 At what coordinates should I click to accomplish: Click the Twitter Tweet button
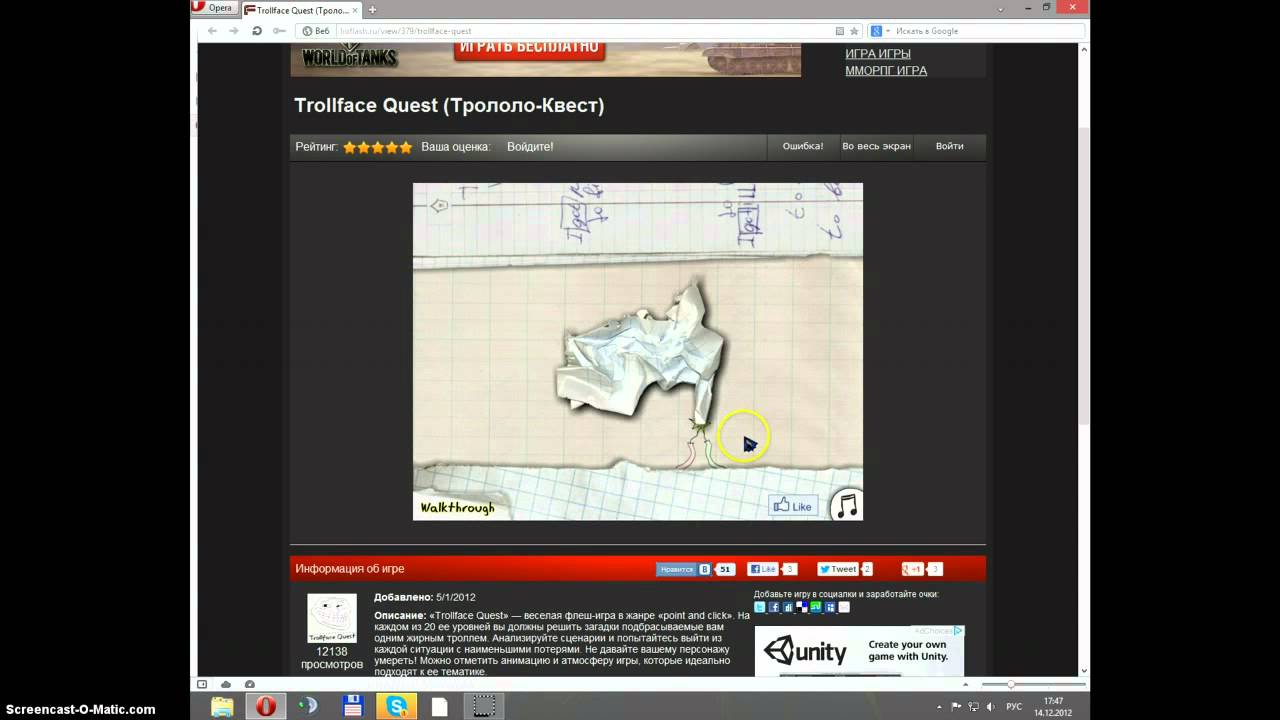[x=838, y=569]
